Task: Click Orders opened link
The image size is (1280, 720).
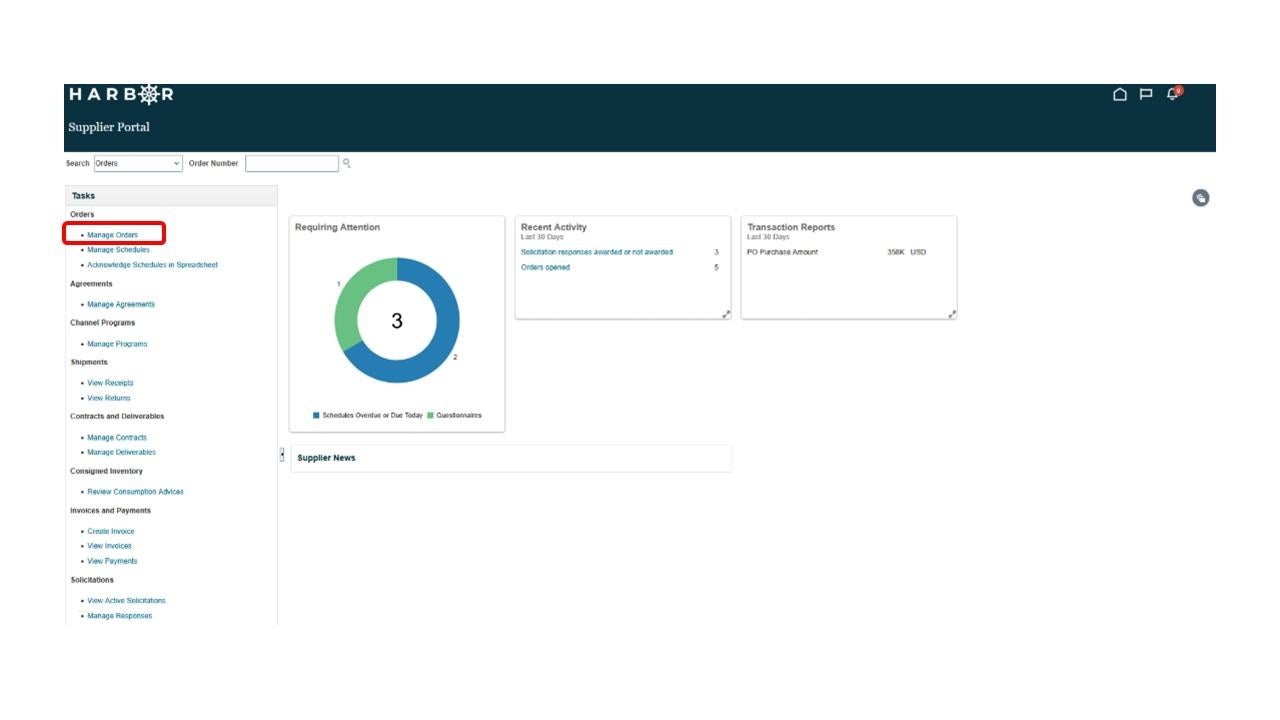Action: (545, 267)
